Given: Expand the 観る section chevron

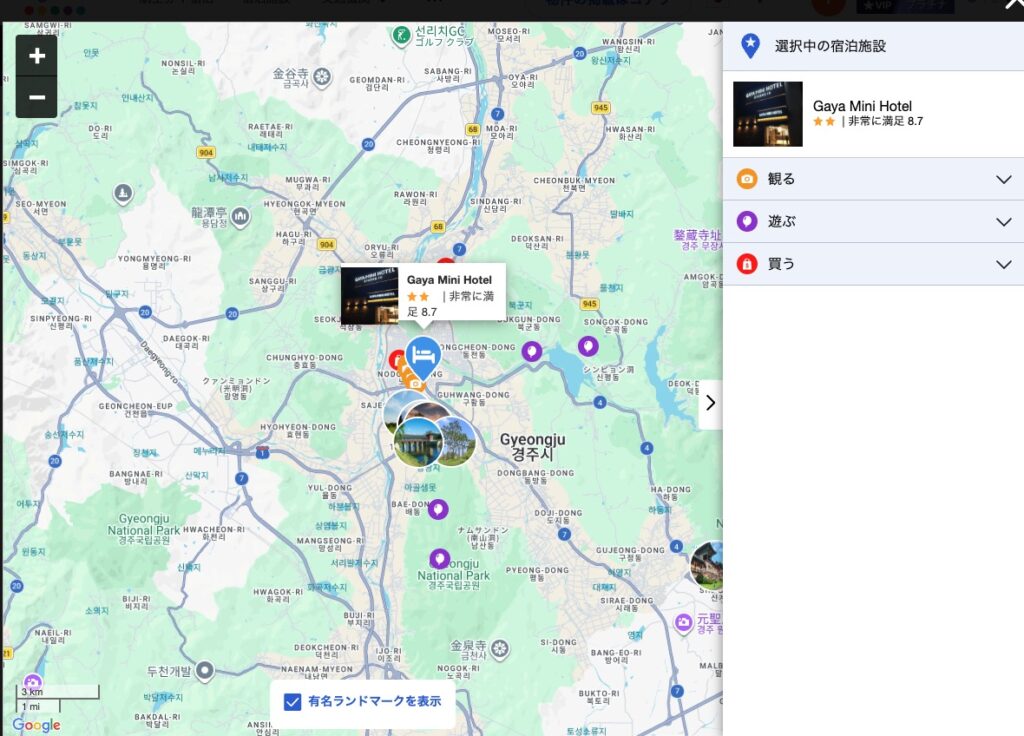Looking at the screenshot, I should coord(1004,180).
